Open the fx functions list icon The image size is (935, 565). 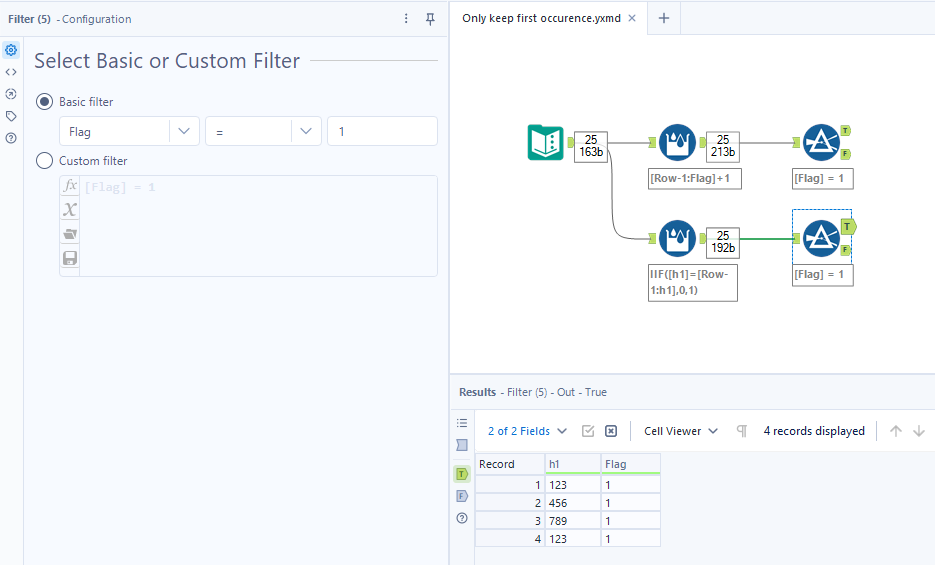70,187
